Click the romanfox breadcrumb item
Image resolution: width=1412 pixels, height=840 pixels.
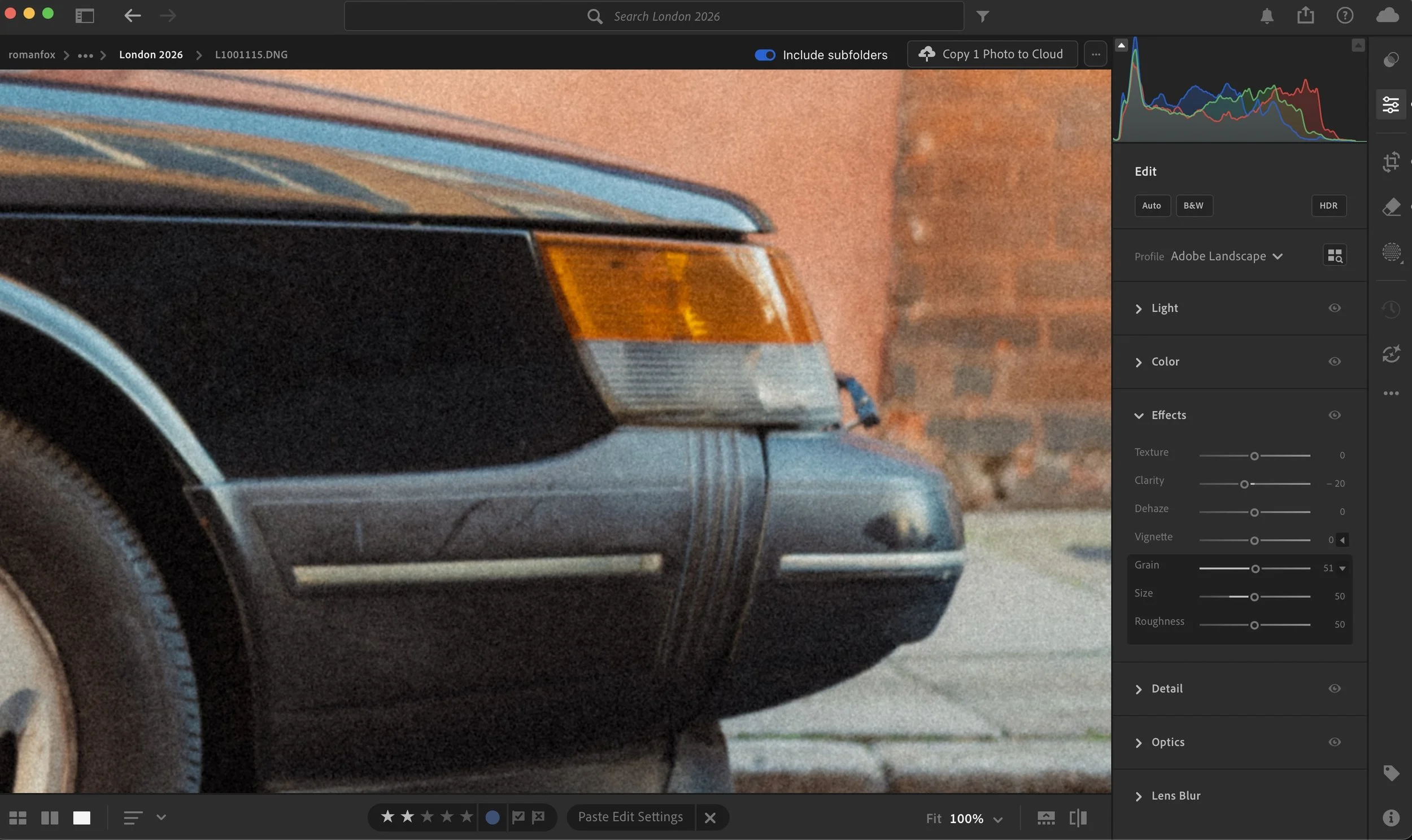(32, 55)
